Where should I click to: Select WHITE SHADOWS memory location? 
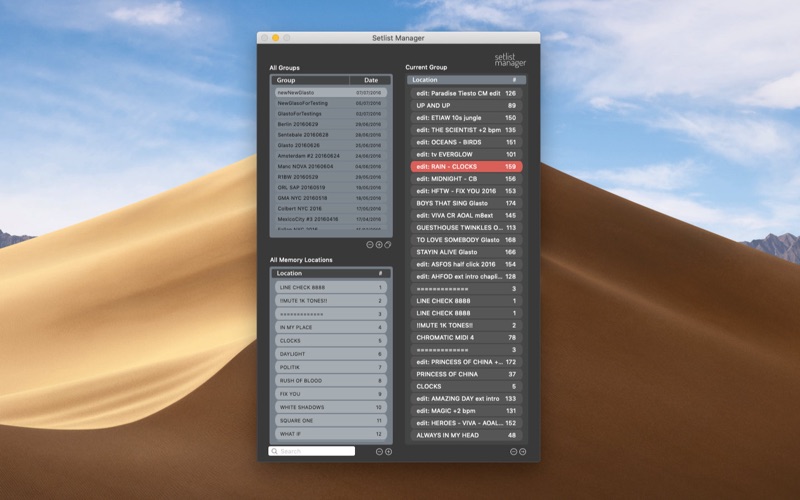pyautogui.click(x=331, y=407)
